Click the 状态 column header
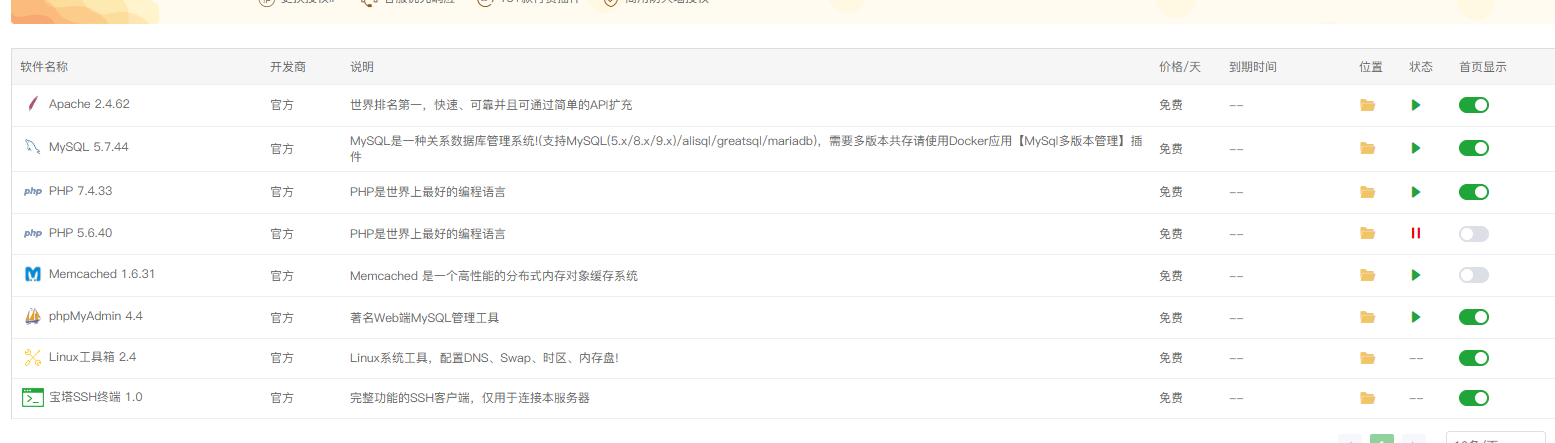 [x=1421, y=67]
